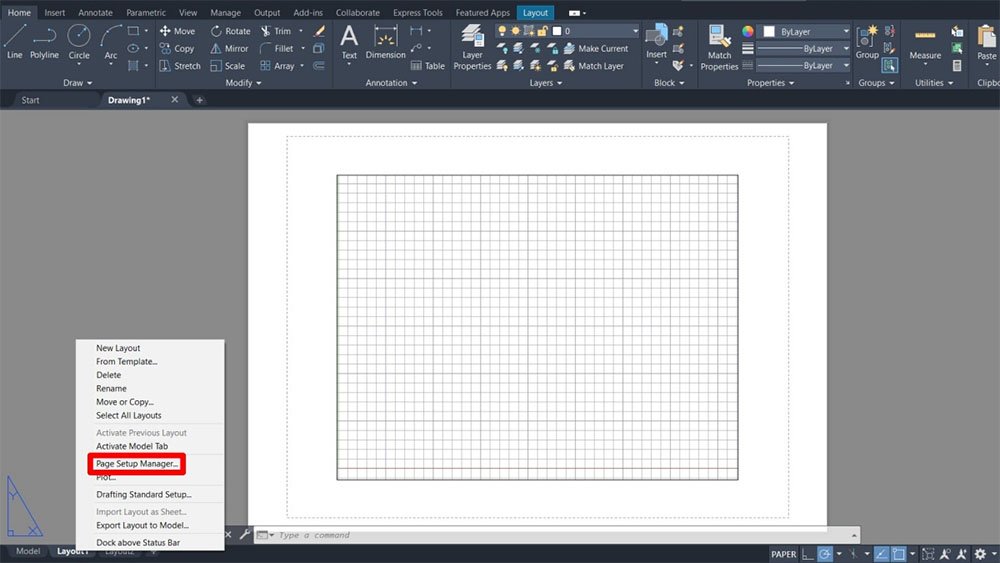Toggle layer freeze sun icon
This screenshot has width=1000, height=563.
pyautogui.click(x=515, y=31)
